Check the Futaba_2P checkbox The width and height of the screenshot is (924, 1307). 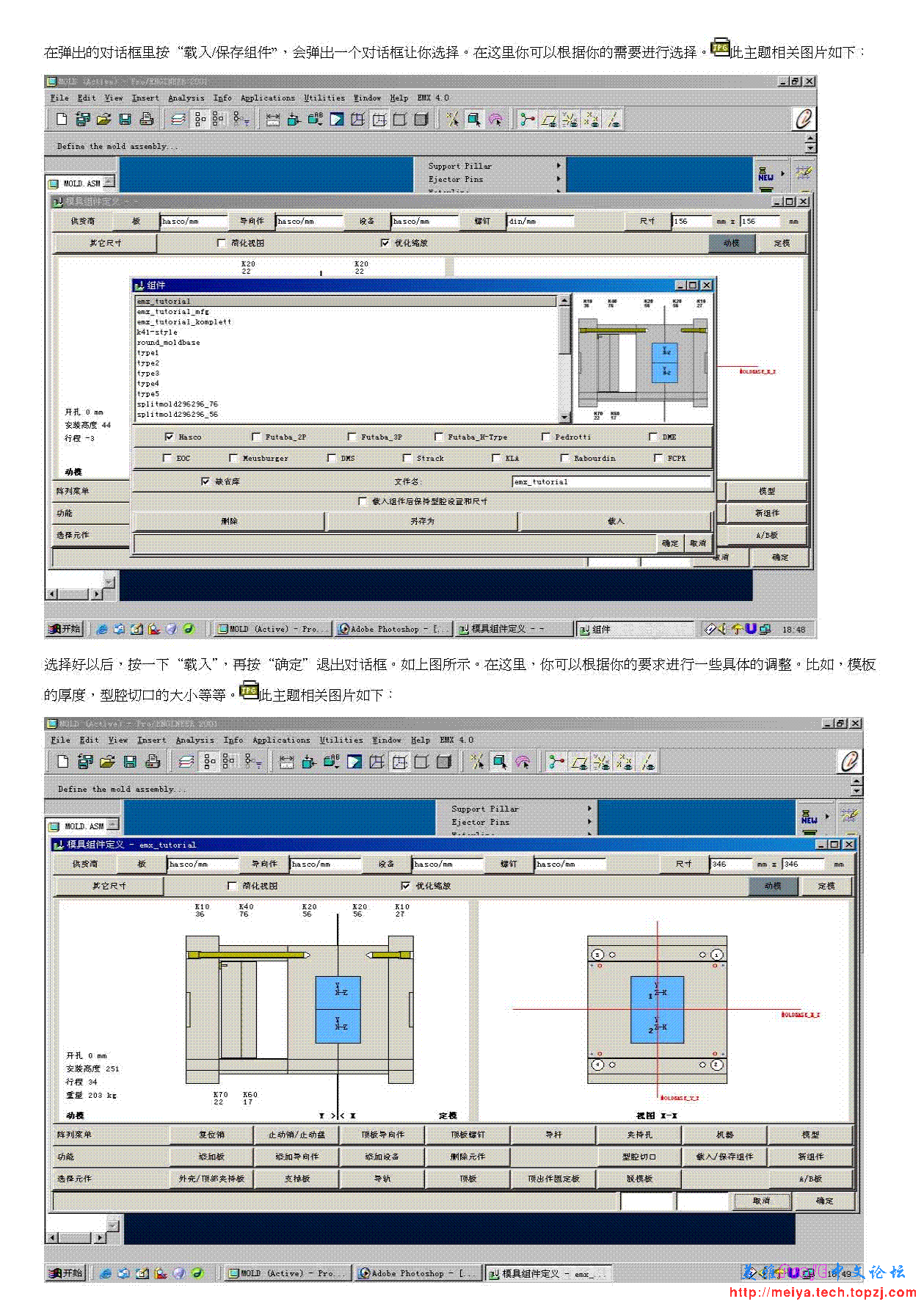point(256,437)
